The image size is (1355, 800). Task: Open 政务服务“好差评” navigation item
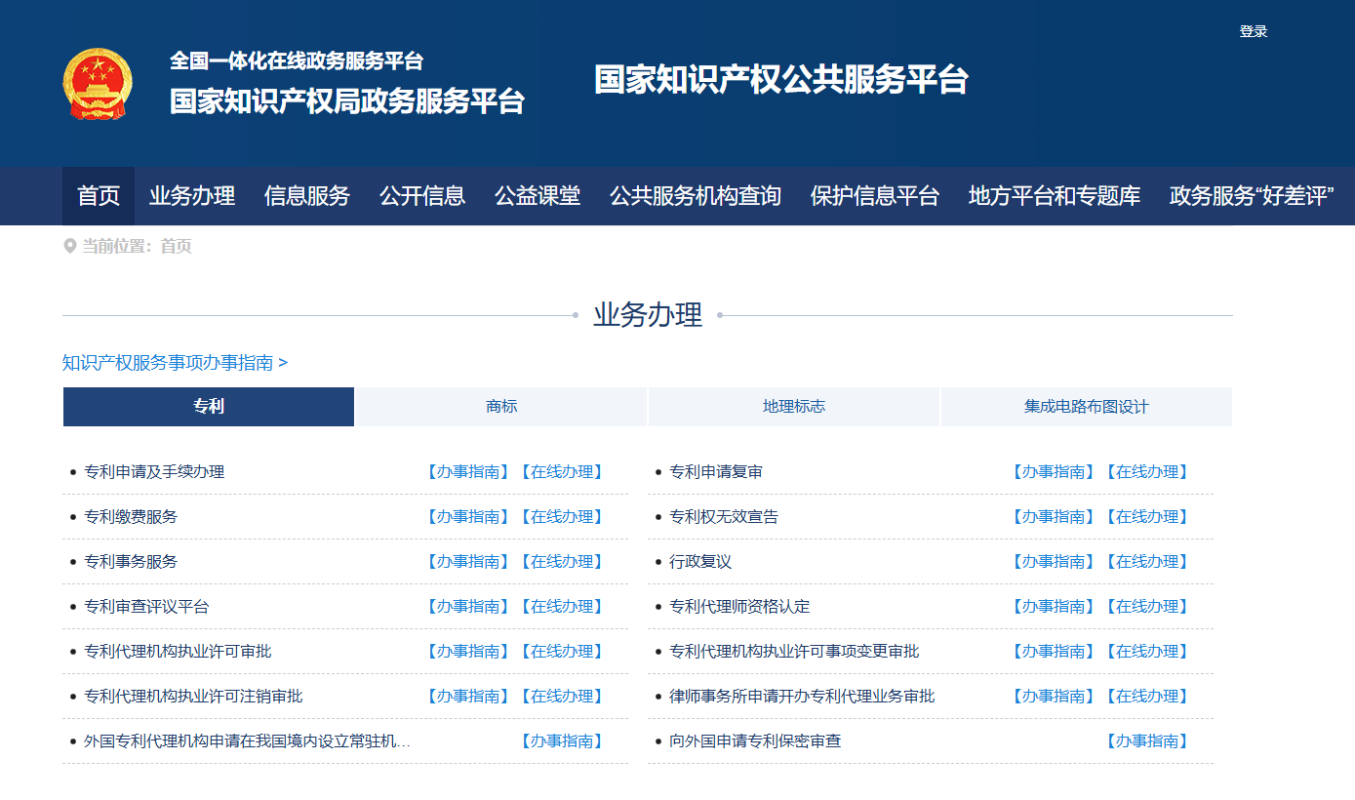coord(1251,196)
